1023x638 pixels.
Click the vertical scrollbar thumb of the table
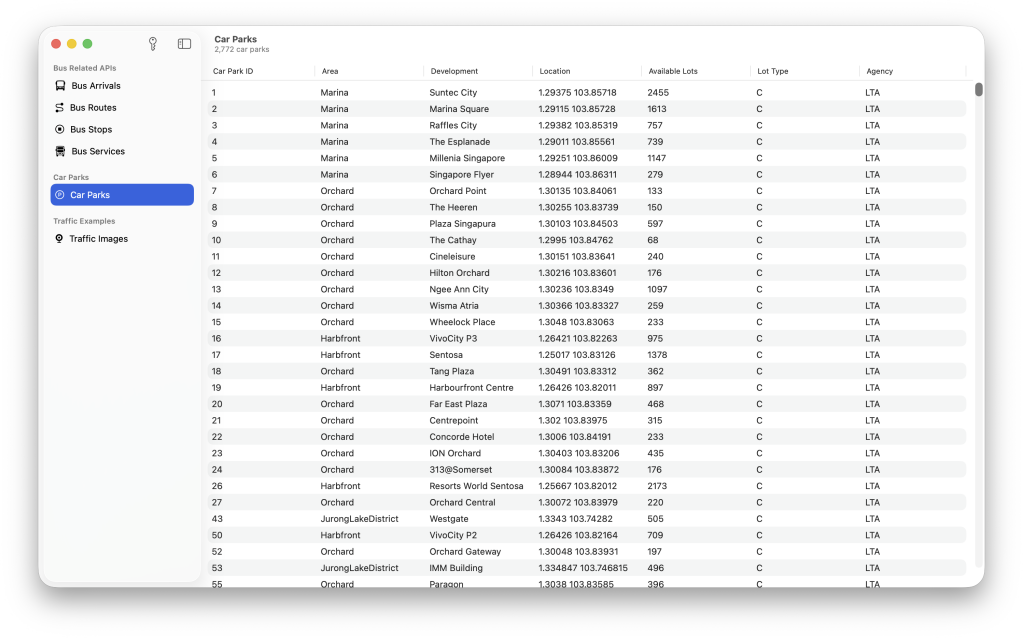979,89
